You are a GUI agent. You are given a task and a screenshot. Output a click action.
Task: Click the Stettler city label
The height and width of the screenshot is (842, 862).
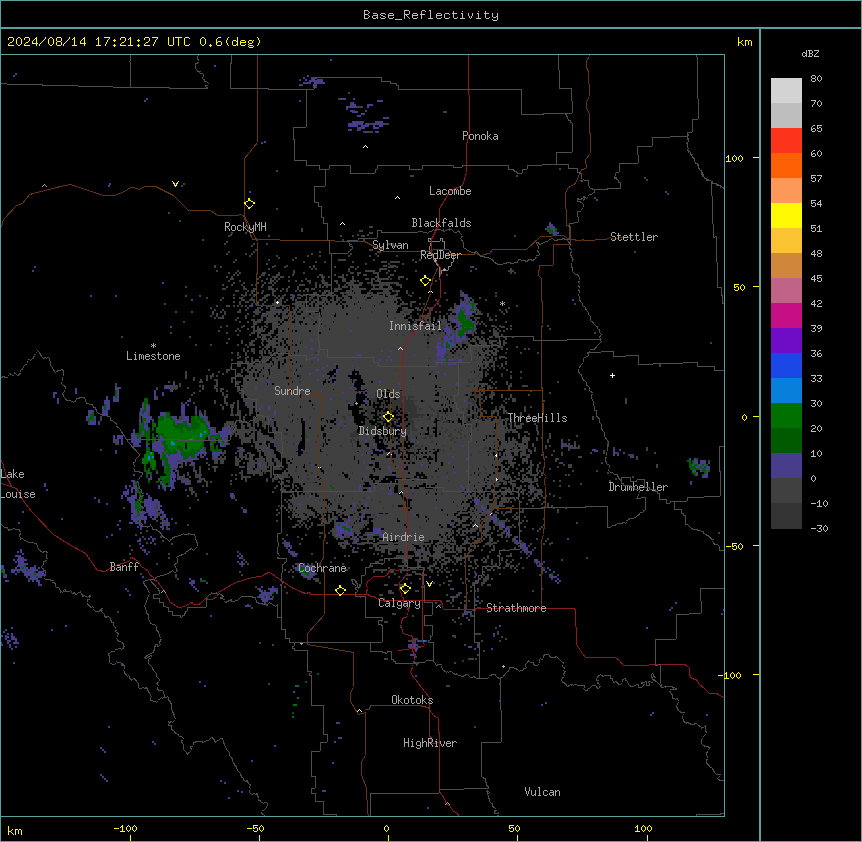(633, 237)
